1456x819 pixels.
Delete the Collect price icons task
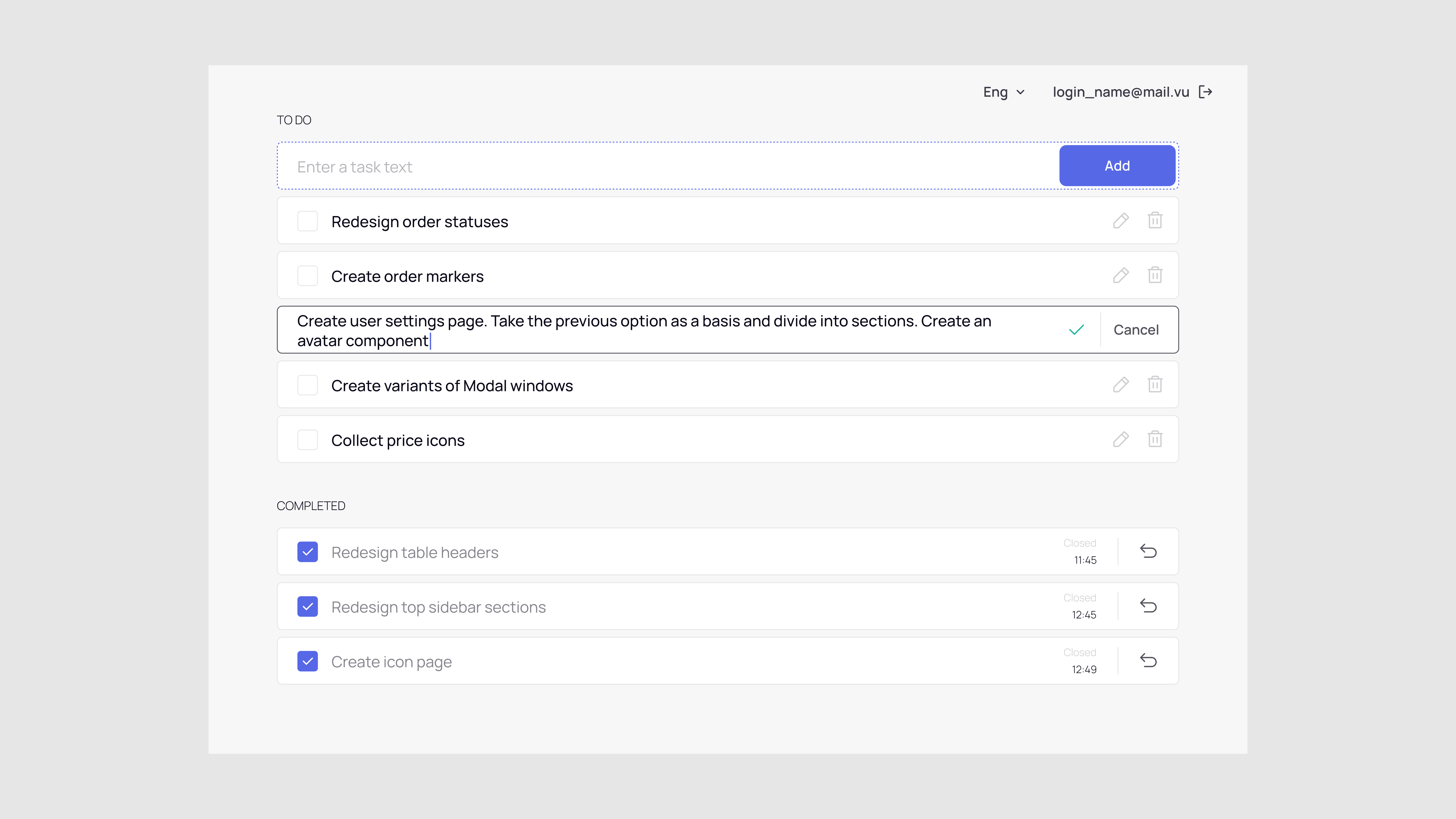click(x=1155, y=439)
